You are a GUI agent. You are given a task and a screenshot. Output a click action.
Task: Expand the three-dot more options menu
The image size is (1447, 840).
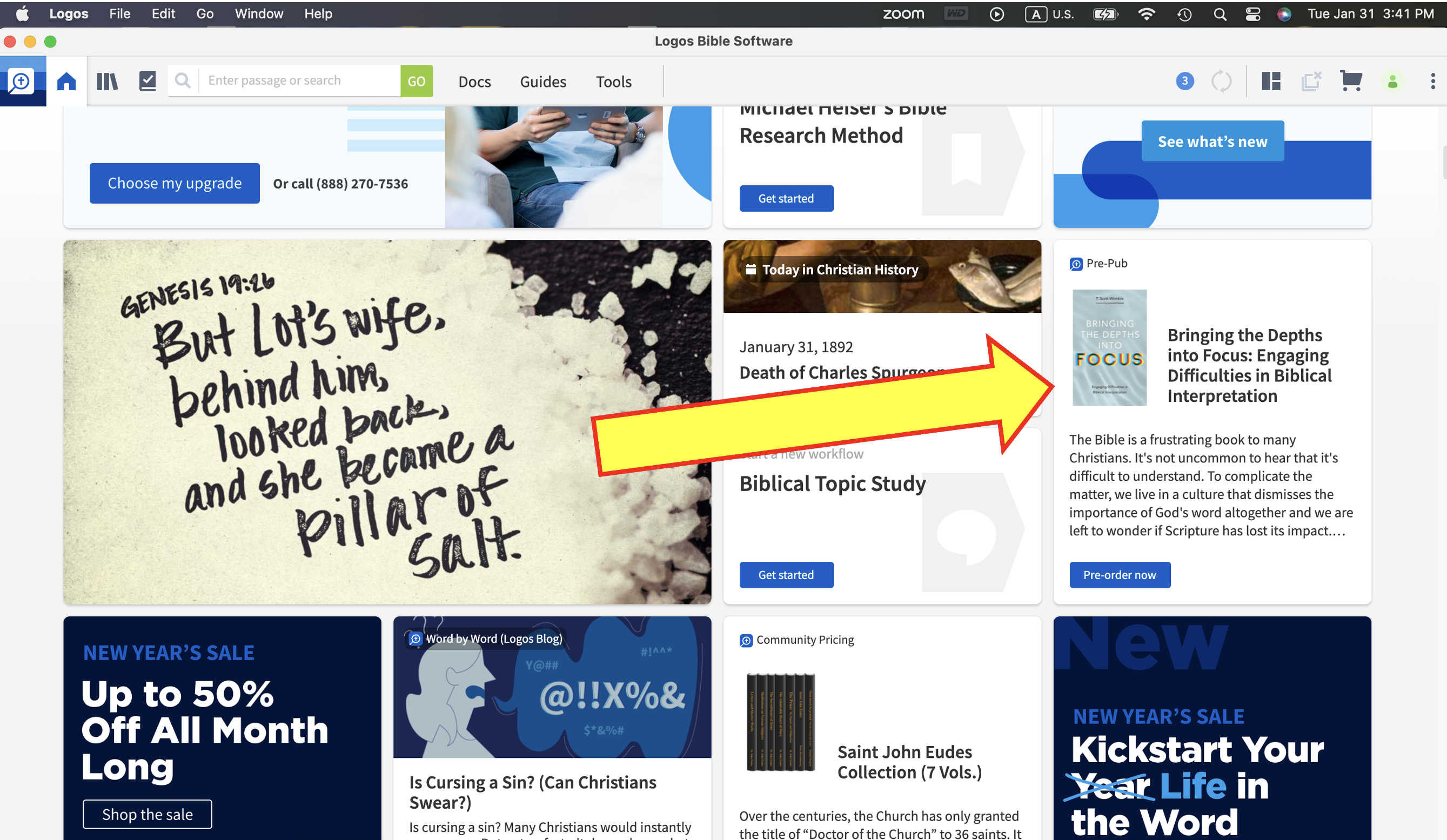coord(1433,82)
